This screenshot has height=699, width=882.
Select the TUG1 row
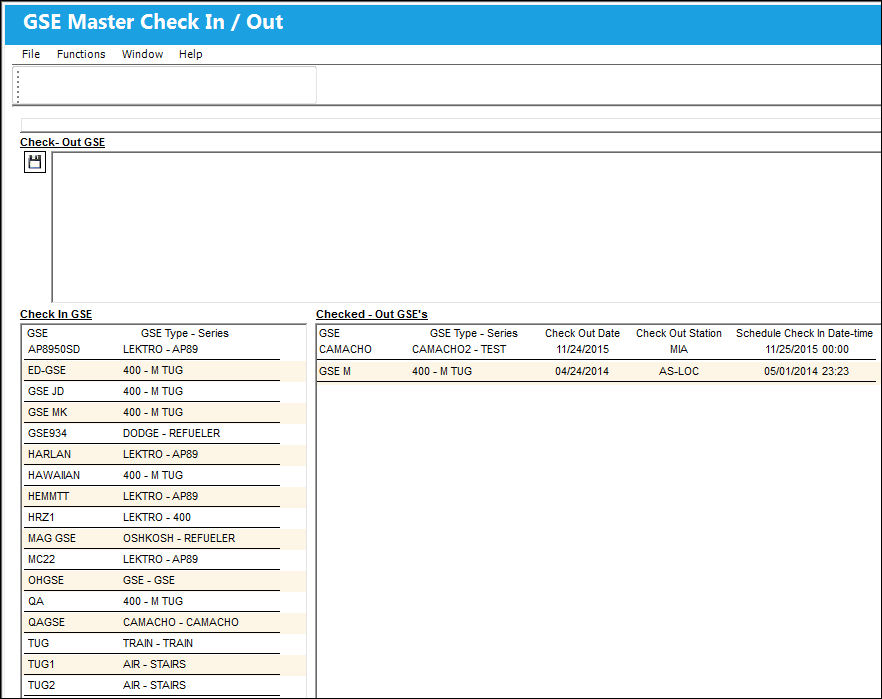[x=152, y=664]
